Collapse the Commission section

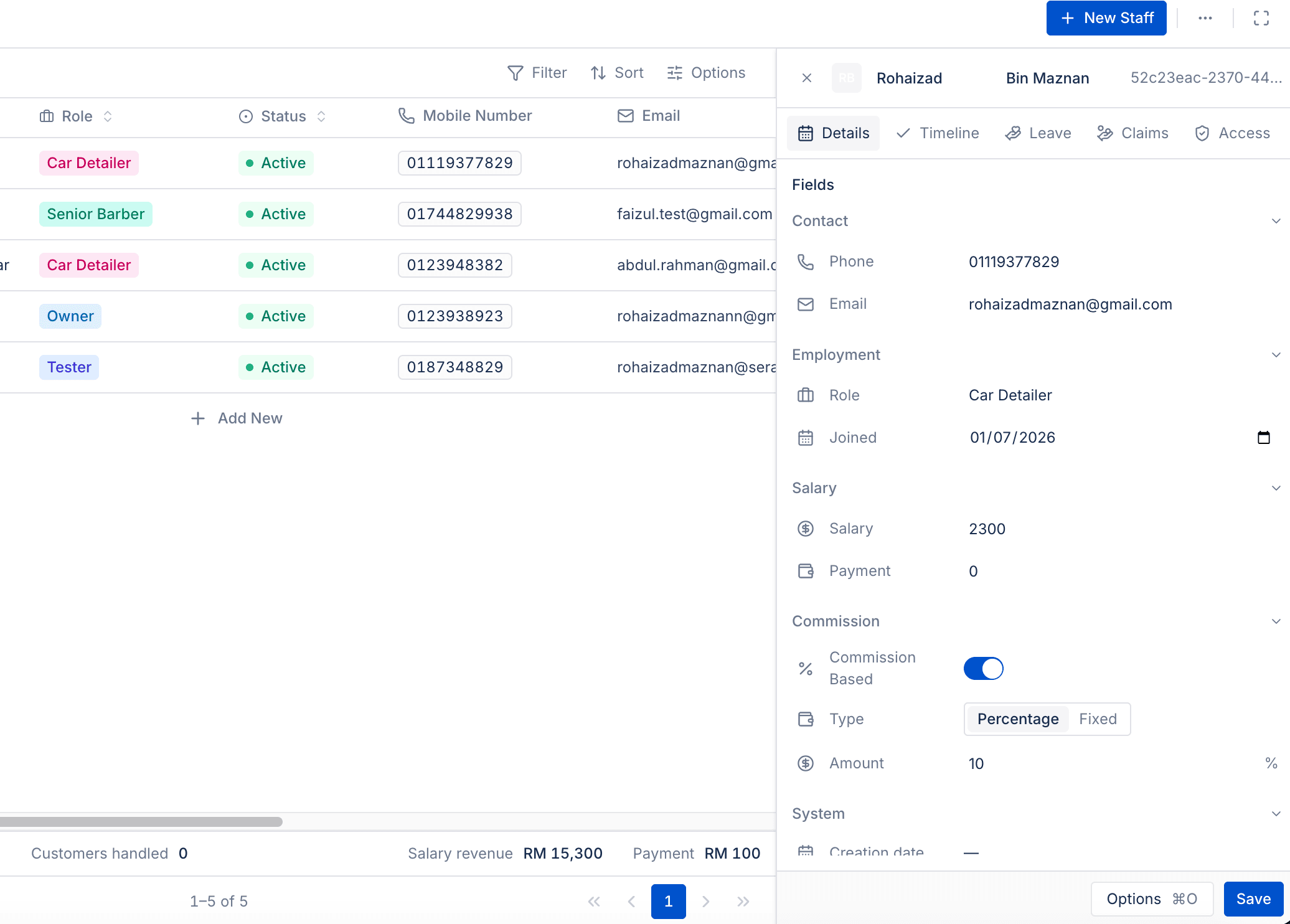pyautogui.click(x=1276, y=621)
